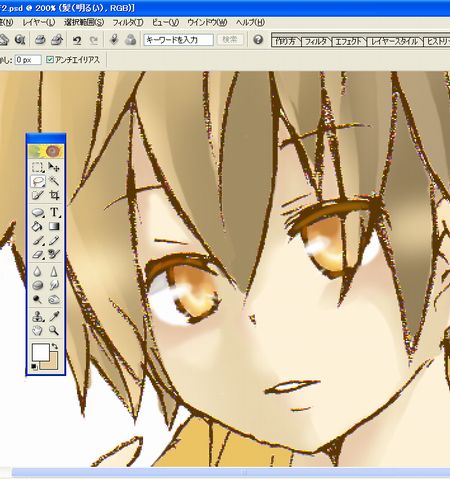Click the キーワードを入力 search field
This screenshot has width=450, height=479.
coord(178,40)
